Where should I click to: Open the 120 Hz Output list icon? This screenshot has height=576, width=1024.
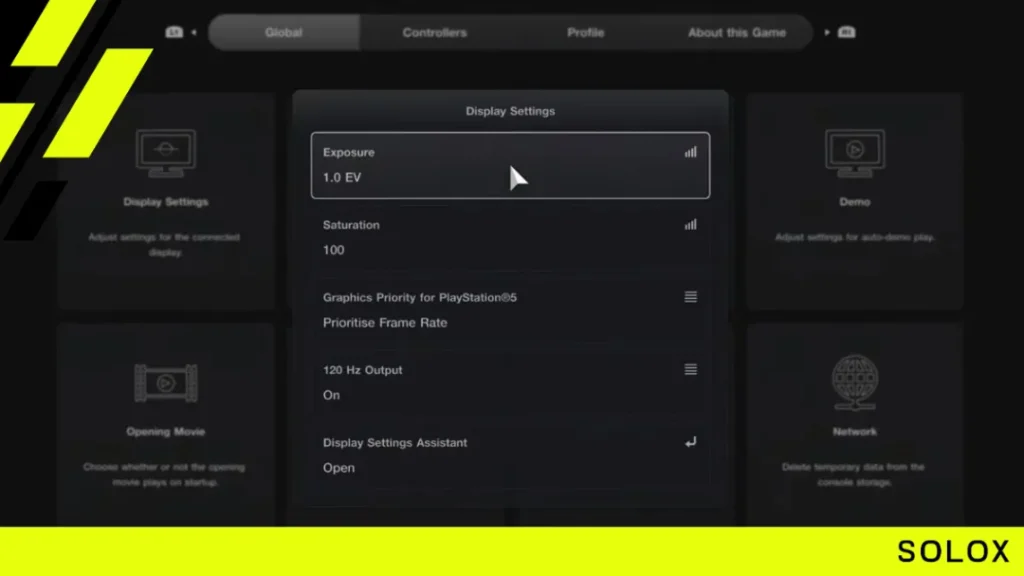(x=690, y=370)
